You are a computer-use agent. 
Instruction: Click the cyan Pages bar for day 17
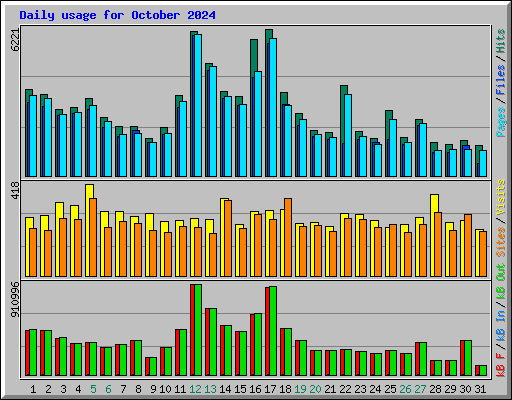[x=273, y=107]
